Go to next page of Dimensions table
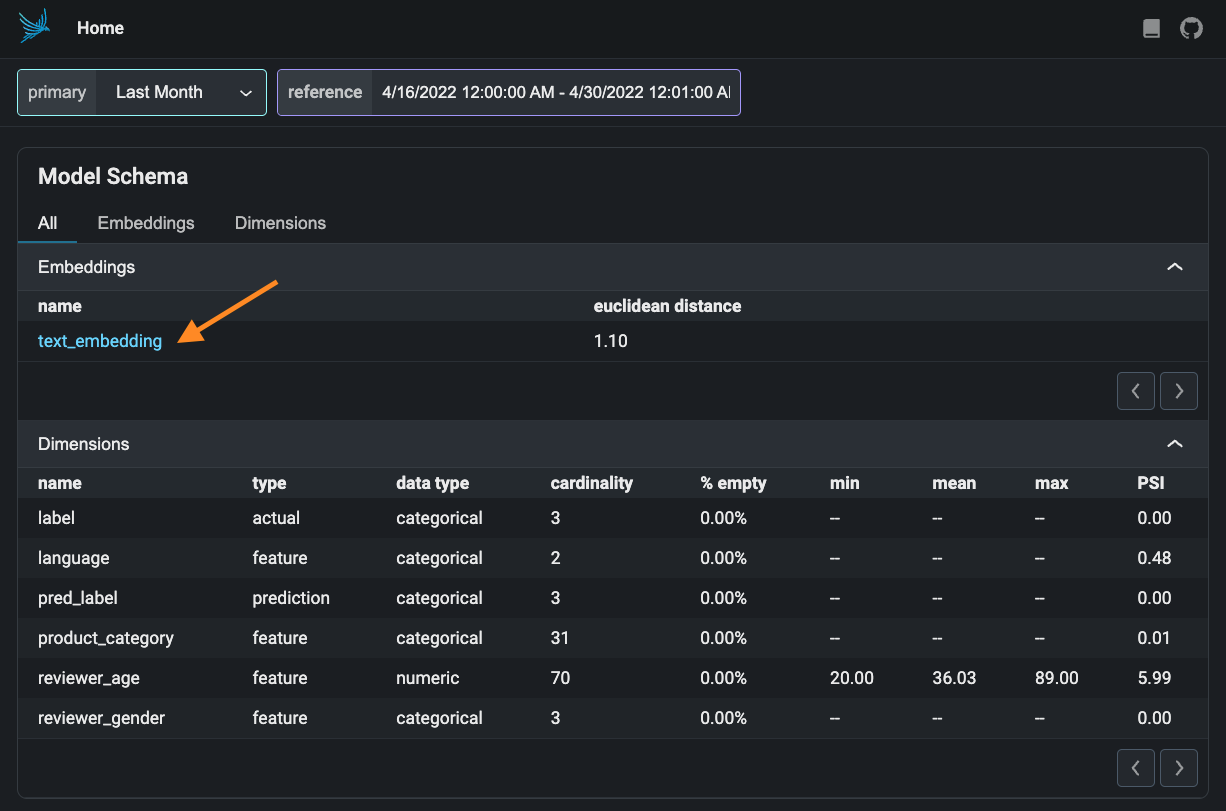The height and width of the screenshot is (811, 1226). click(x=1179, y=767)
